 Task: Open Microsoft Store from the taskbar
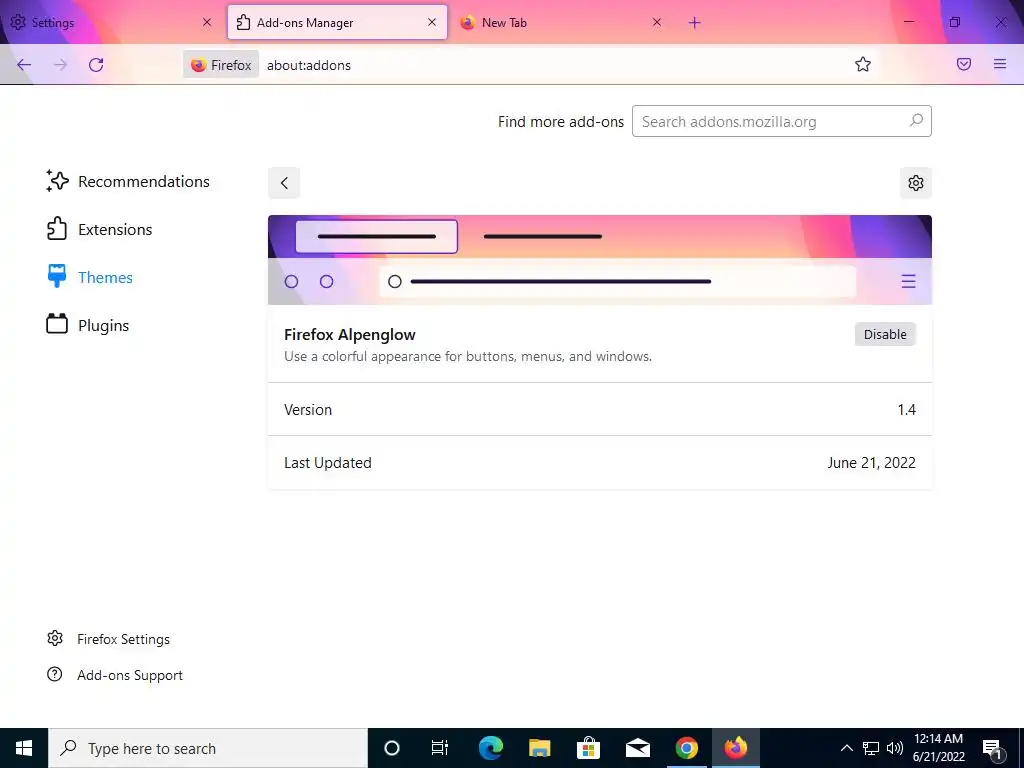click(588, 748)
